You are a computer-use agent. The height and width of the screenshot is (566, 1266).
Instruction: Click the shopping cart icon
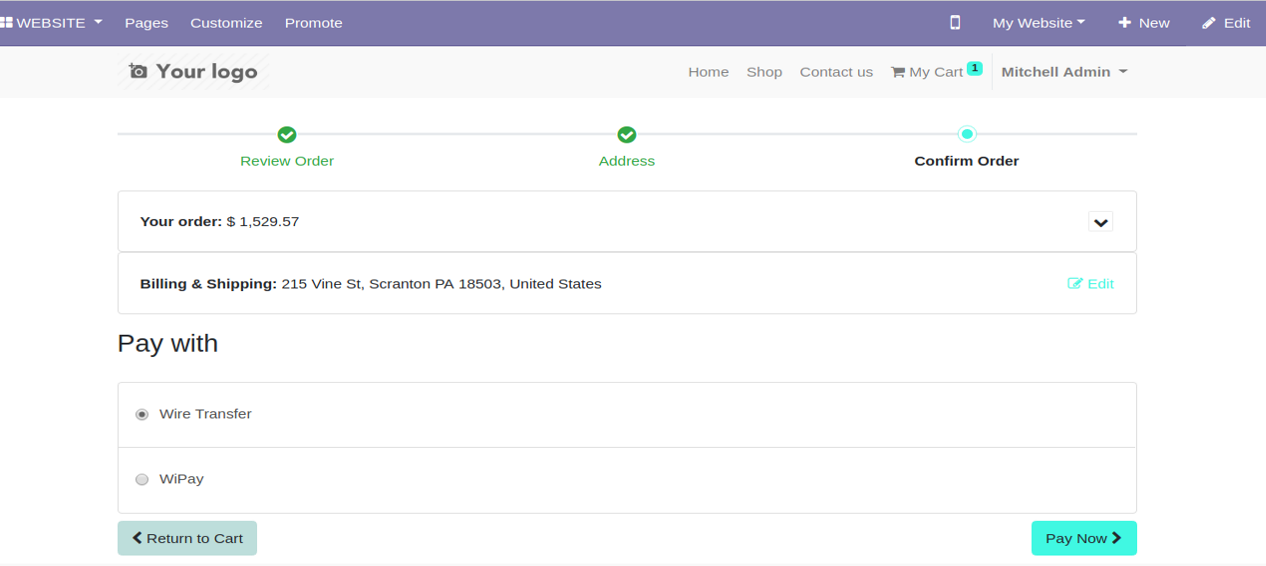point(898,72)
